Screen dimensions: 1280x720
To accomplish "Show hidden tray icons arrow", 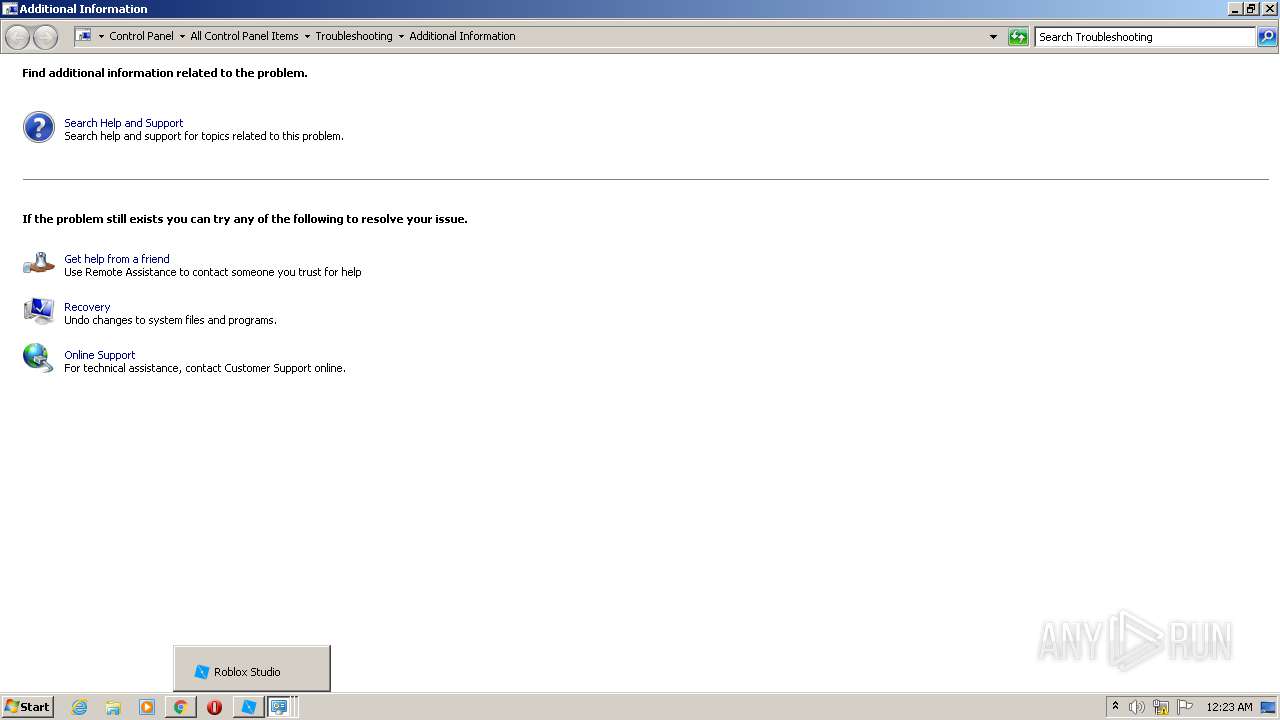I will (1116, 707).
